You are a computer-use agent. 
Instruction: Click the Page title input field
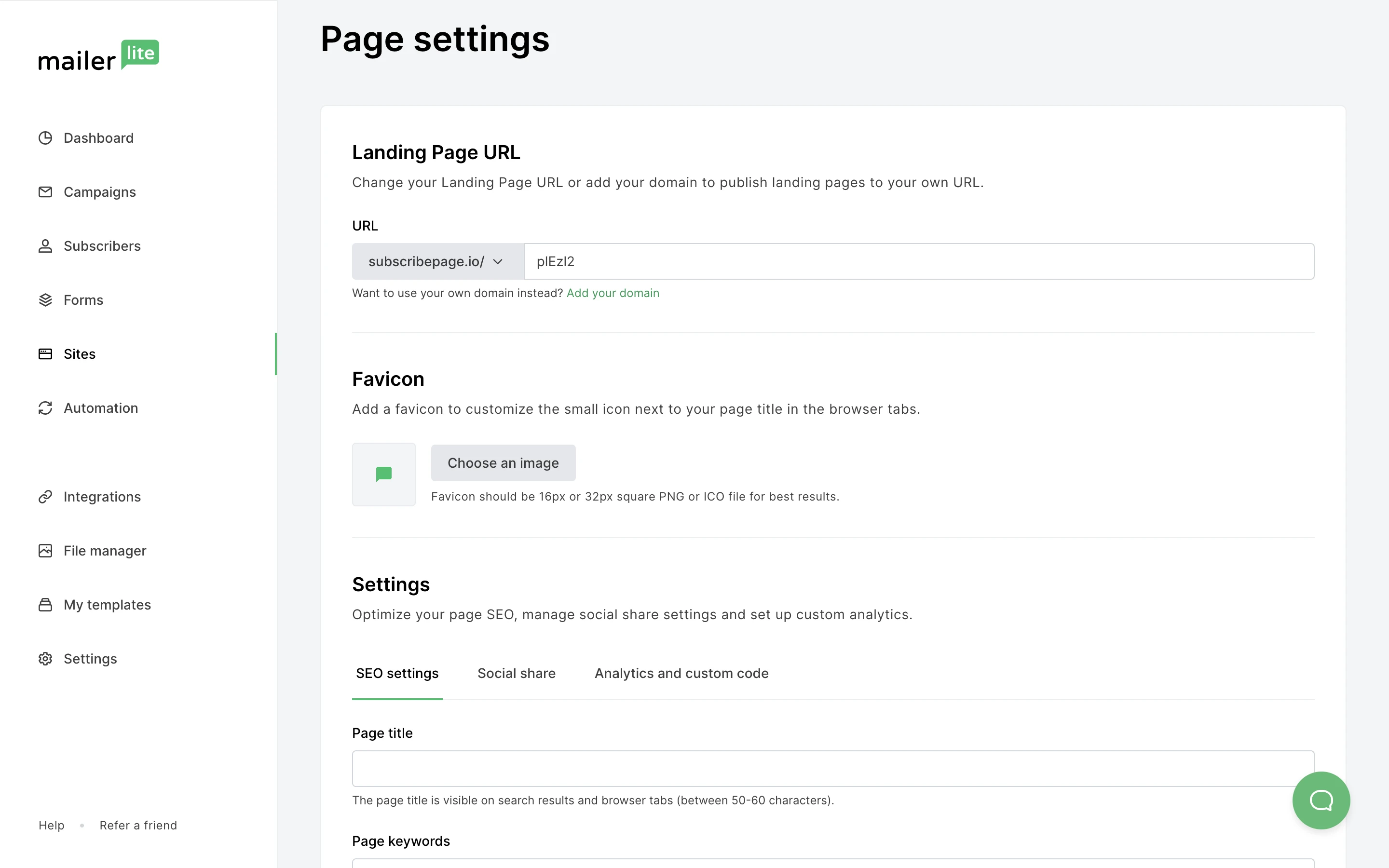point(833,768)
